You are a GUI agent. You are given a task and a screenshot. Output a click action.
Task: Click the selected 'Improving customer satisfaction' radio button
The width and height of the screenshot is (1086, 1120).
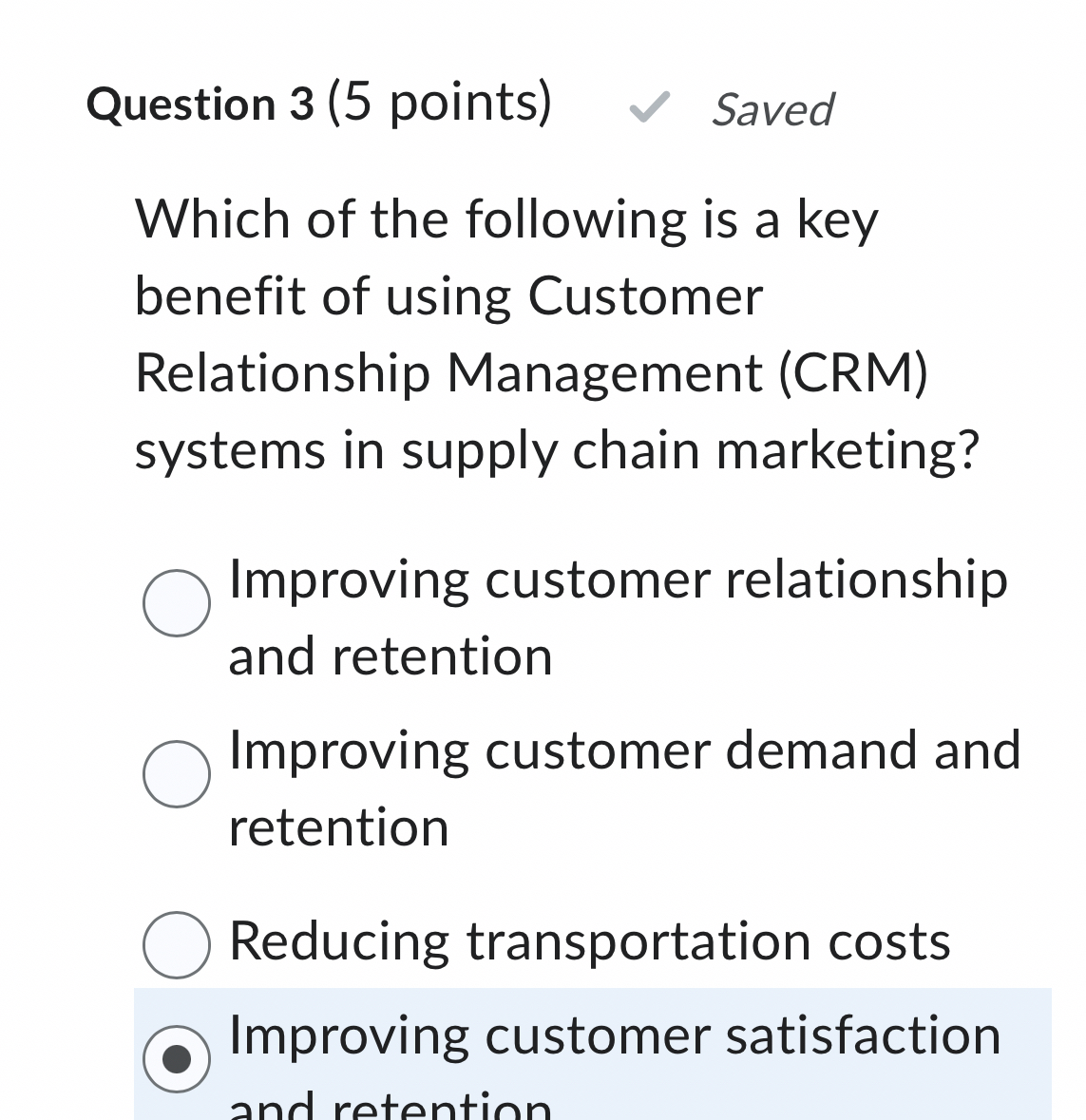(x=177, y=1057)
